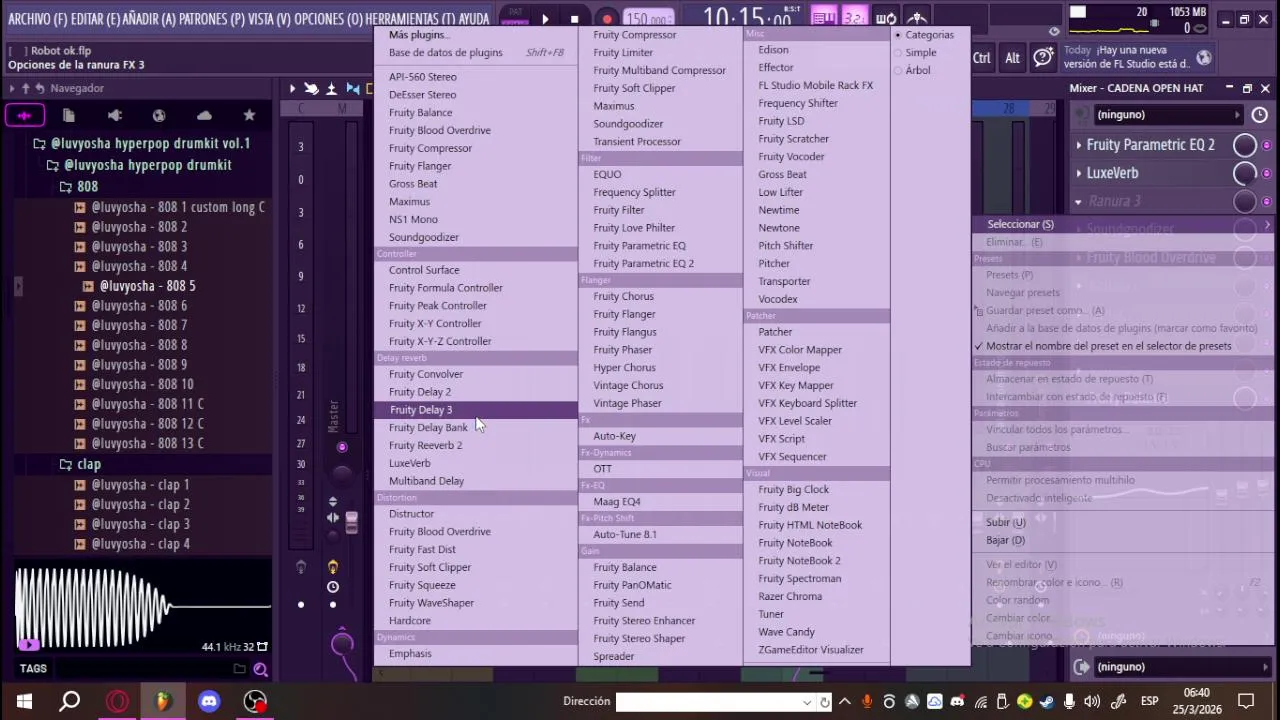The image size is (1280, 720).
Task: Toggle Fruity Parametric EQ 2 enable LED
Action: point(1267,146)
